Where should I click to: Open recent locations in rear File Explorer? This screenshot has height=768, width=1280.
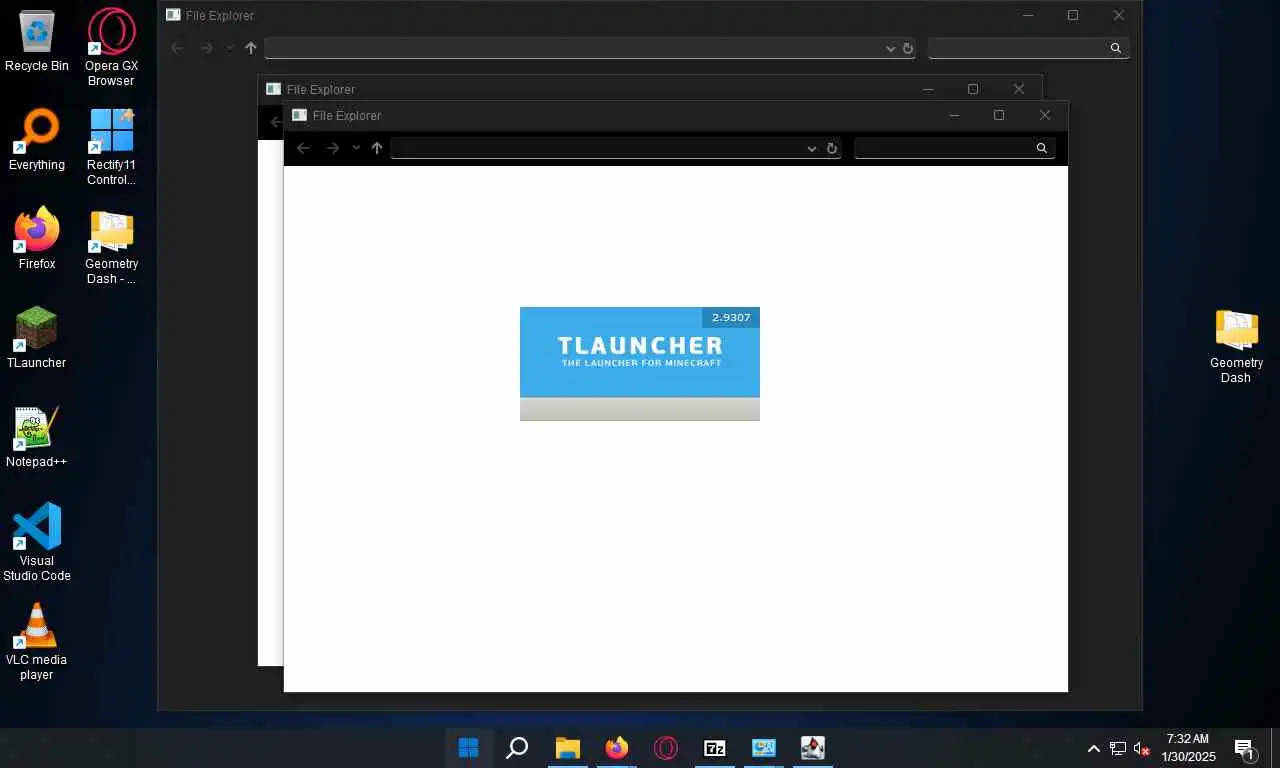[x=230, y=48]
